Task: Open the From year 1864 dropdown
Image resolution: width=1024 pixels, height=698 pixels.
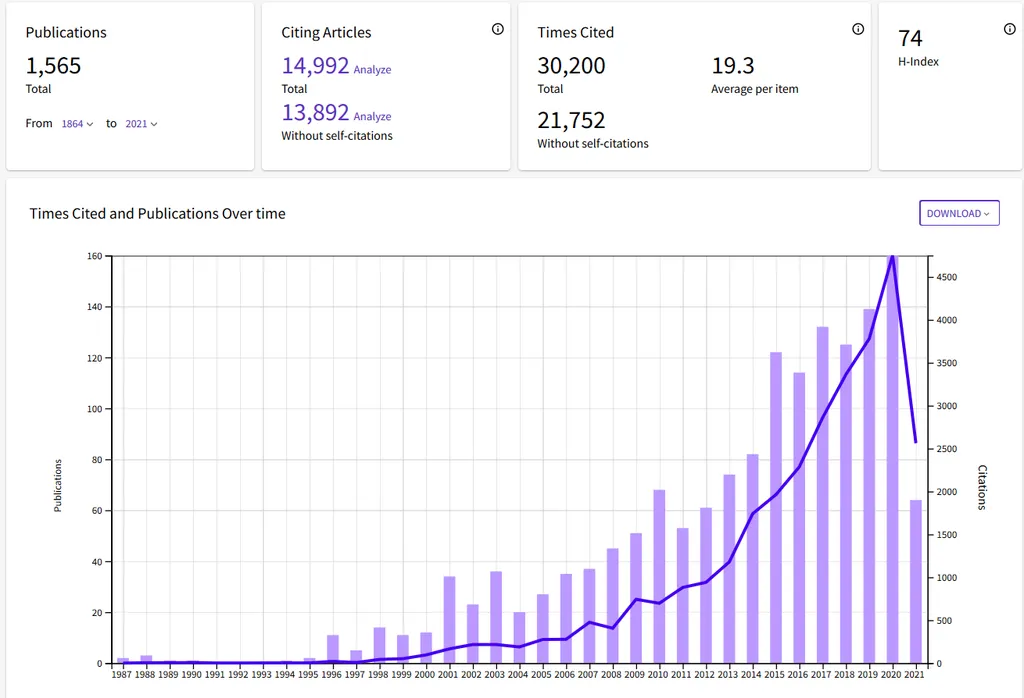Action: 77,124
